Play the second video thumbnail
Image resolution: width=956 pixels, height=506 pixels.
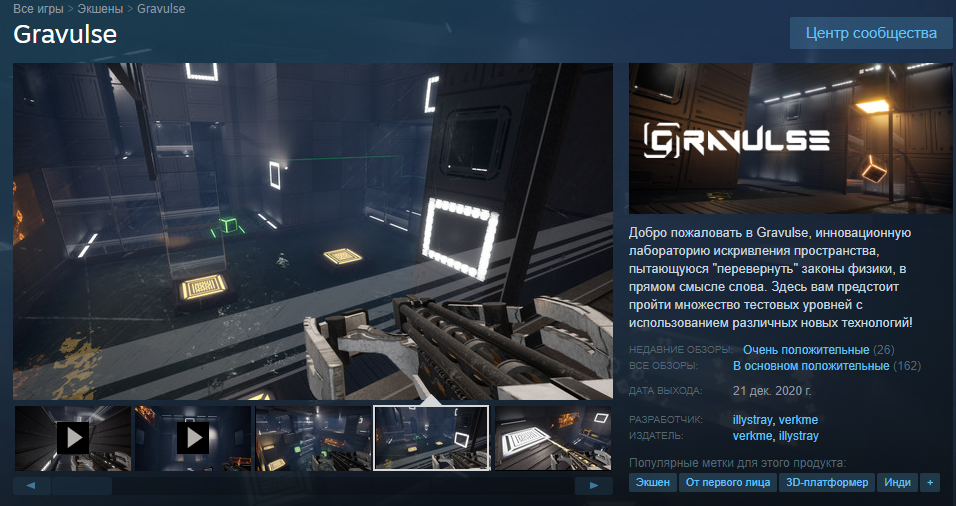pos(193,438)
